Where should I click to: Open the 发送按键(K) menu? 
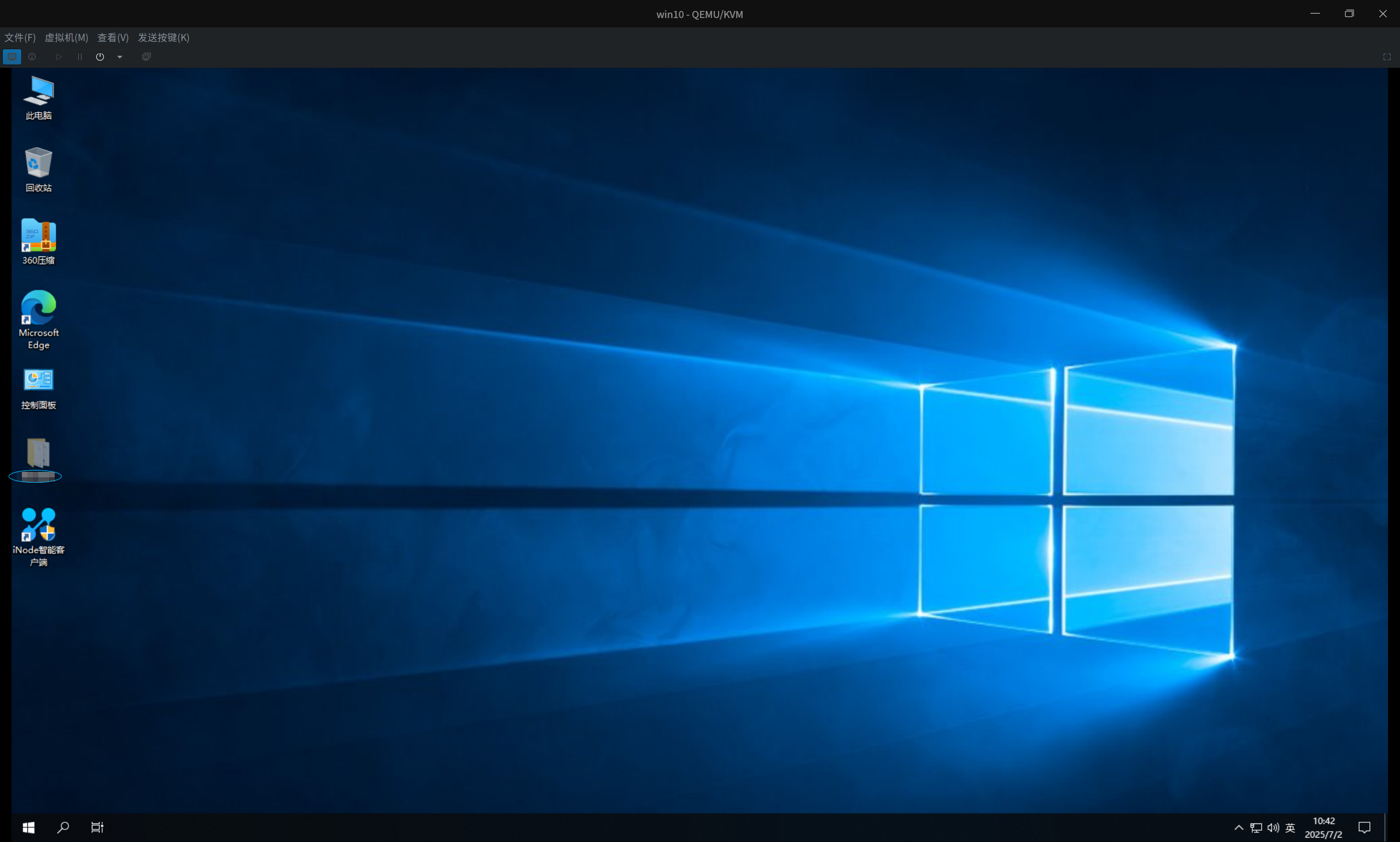(164, 37)
